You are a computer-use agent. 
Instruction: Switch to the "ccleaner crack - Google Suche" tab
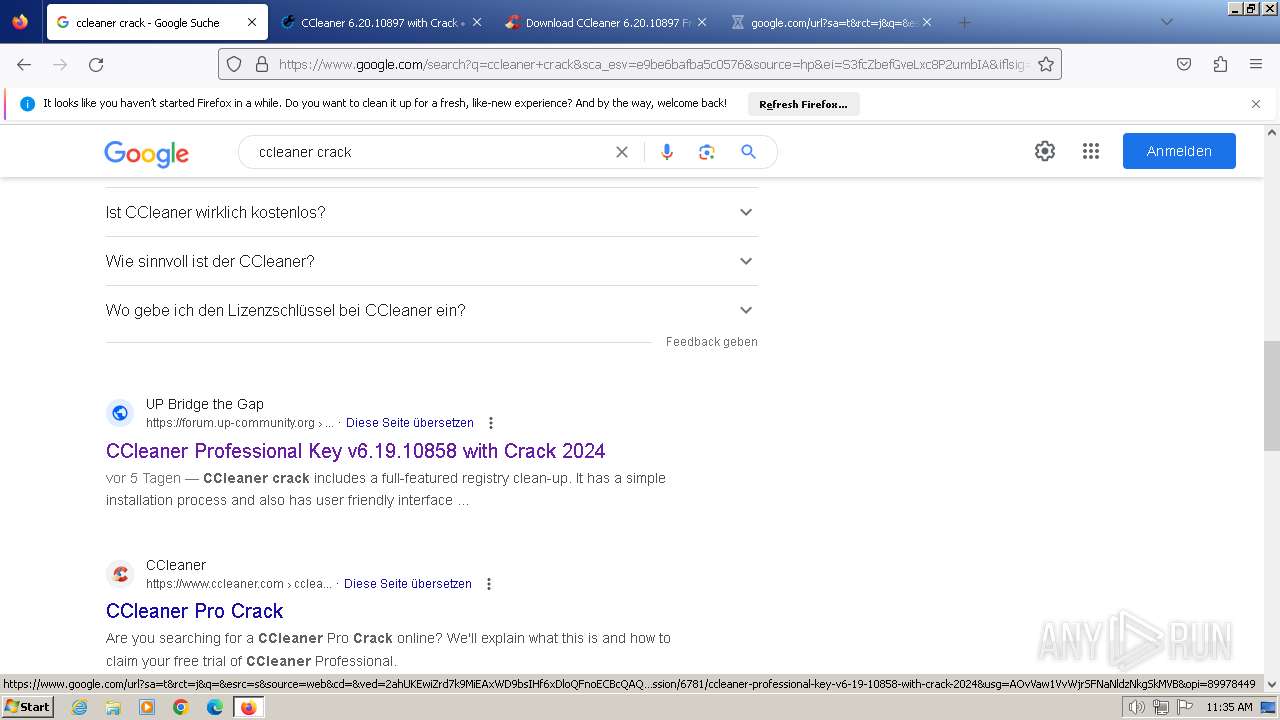[x=147, y=22]
